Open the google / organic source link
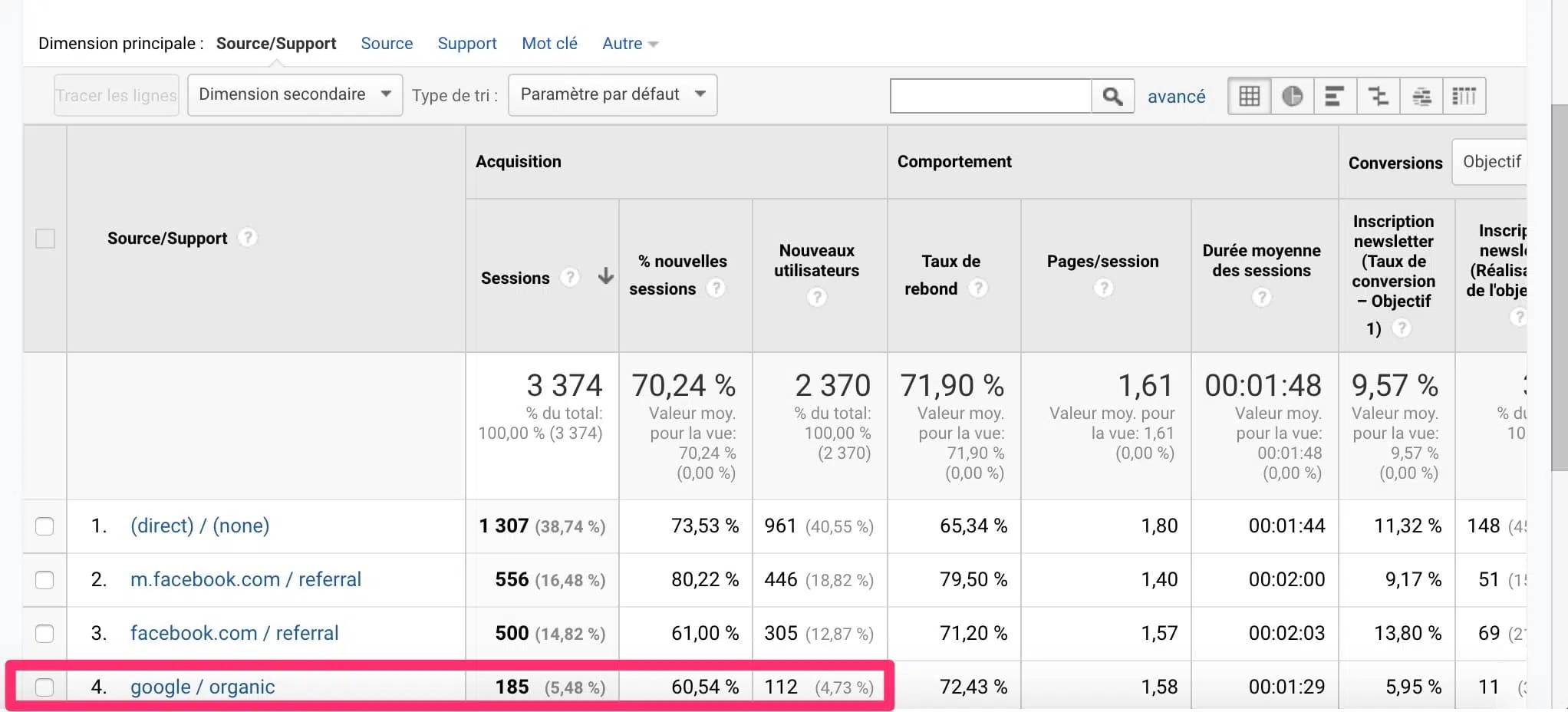Viewport: 1568px width, 712px height. (203, 687)
